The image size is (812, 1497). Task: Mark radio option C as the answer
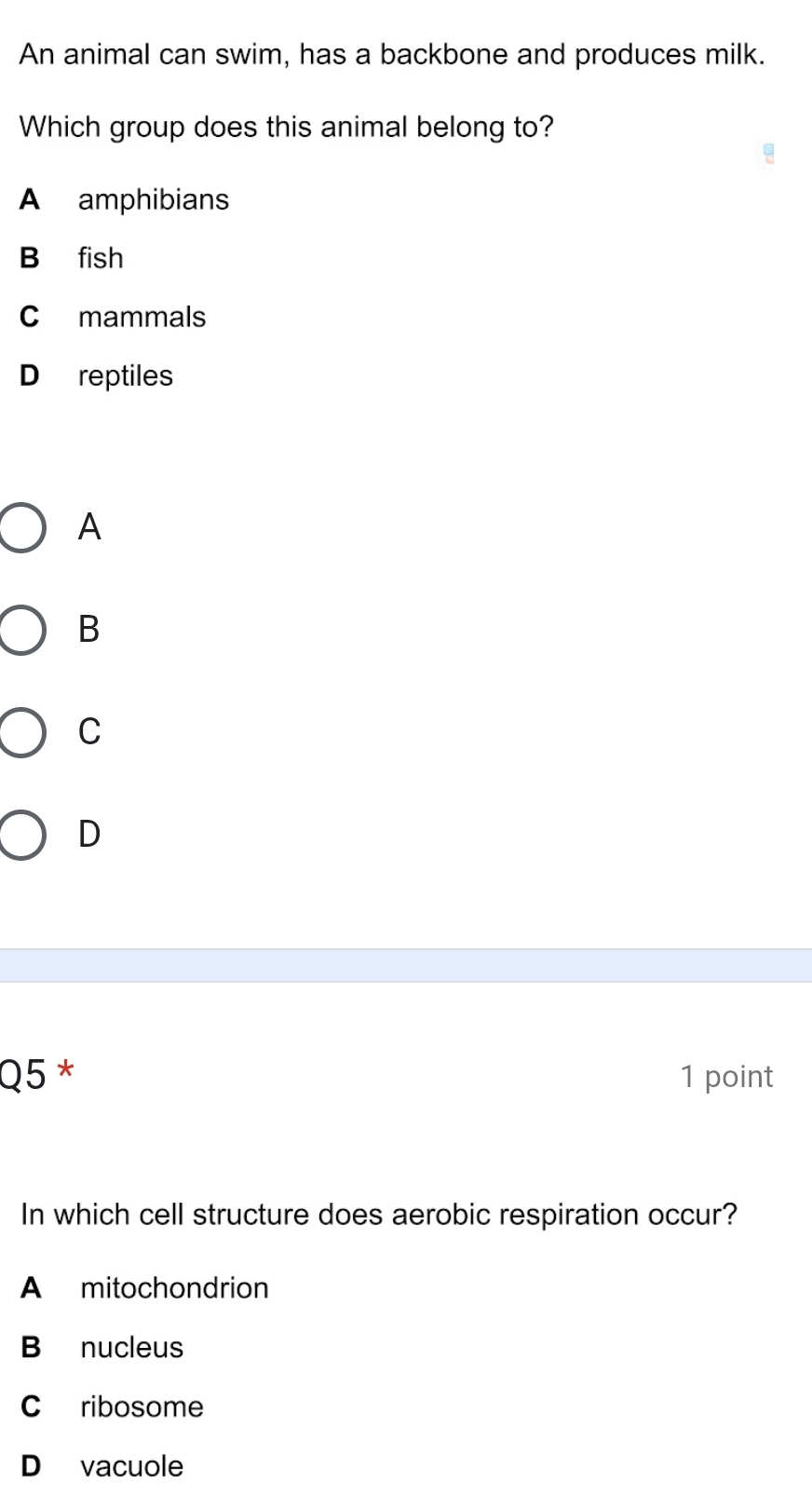pos(20,732)
